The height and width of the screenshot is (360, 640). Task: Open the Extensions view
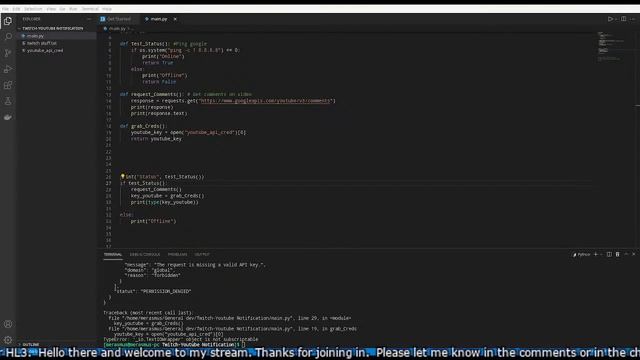click(x=8, y=85)
